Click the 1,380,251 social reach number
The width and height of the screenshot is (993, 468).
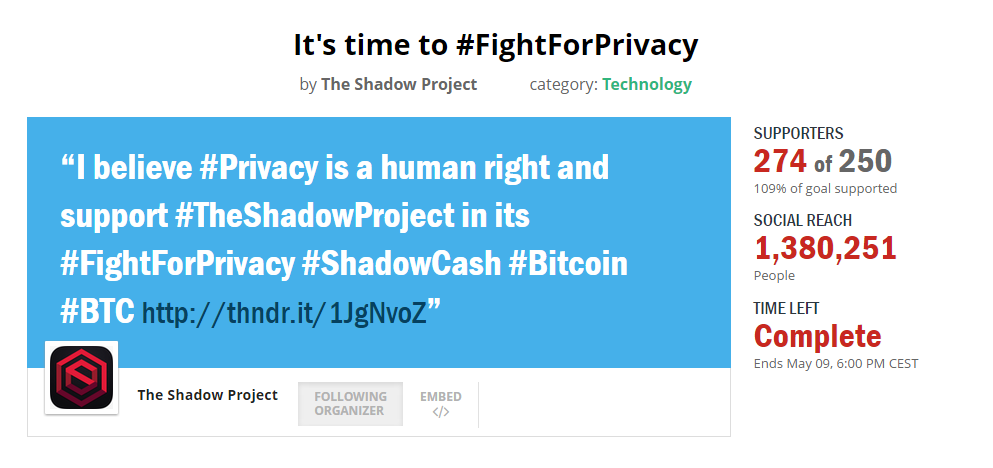[x=825, y=248]
